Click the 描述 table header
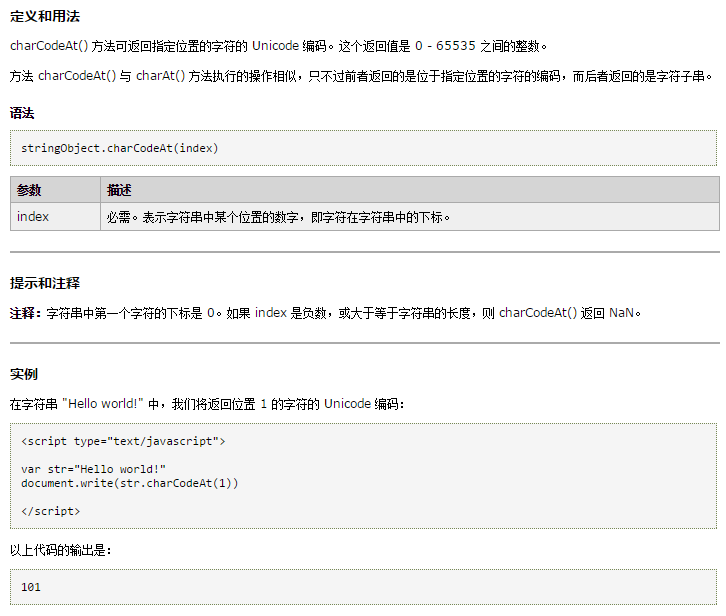This screenshot has width=726, height=616. tap(410, 190)
